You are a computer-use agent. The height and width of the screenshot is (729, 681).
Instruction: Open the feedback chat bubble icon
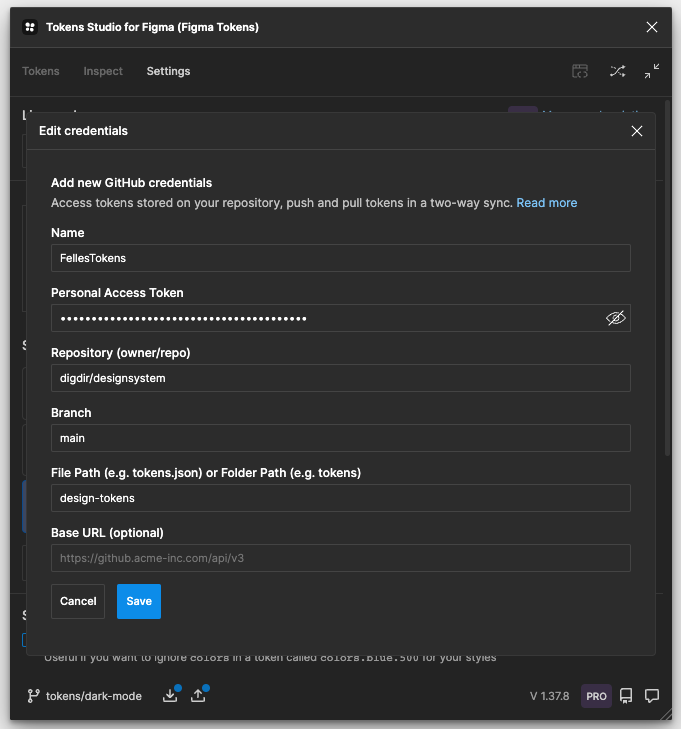point(652,696)
